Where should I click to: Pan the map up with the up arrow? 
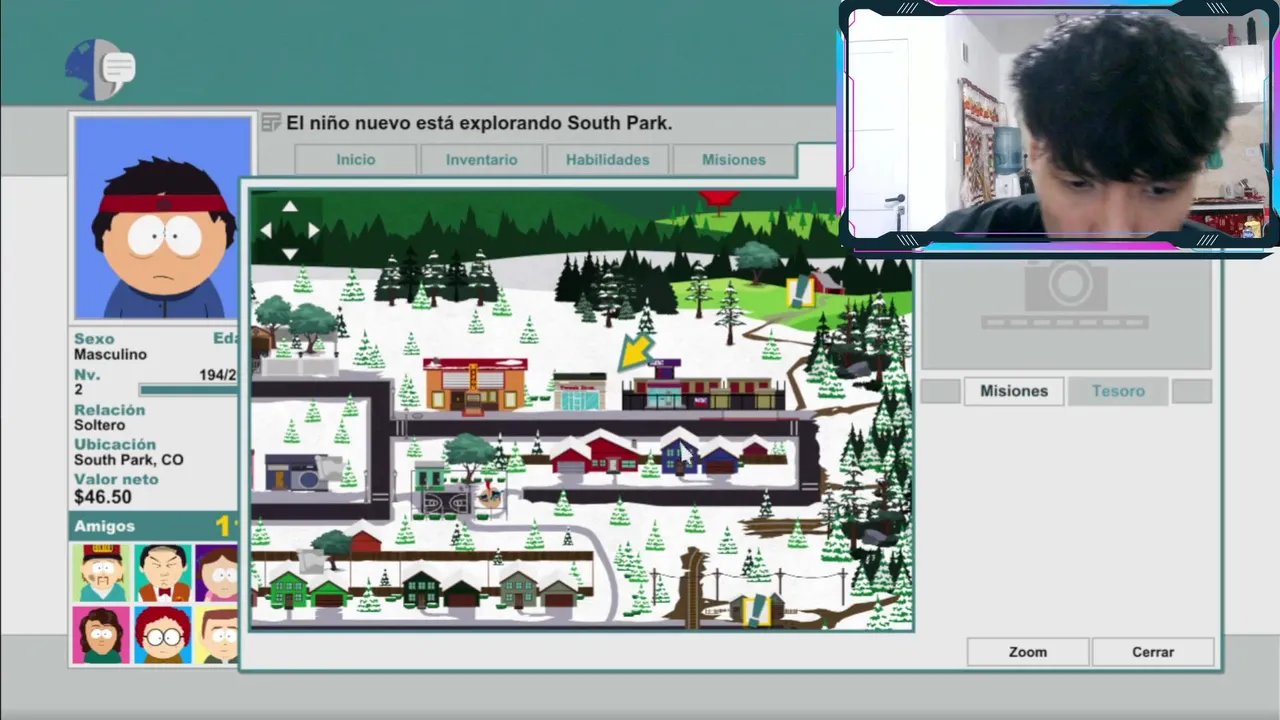coord(290,207)
